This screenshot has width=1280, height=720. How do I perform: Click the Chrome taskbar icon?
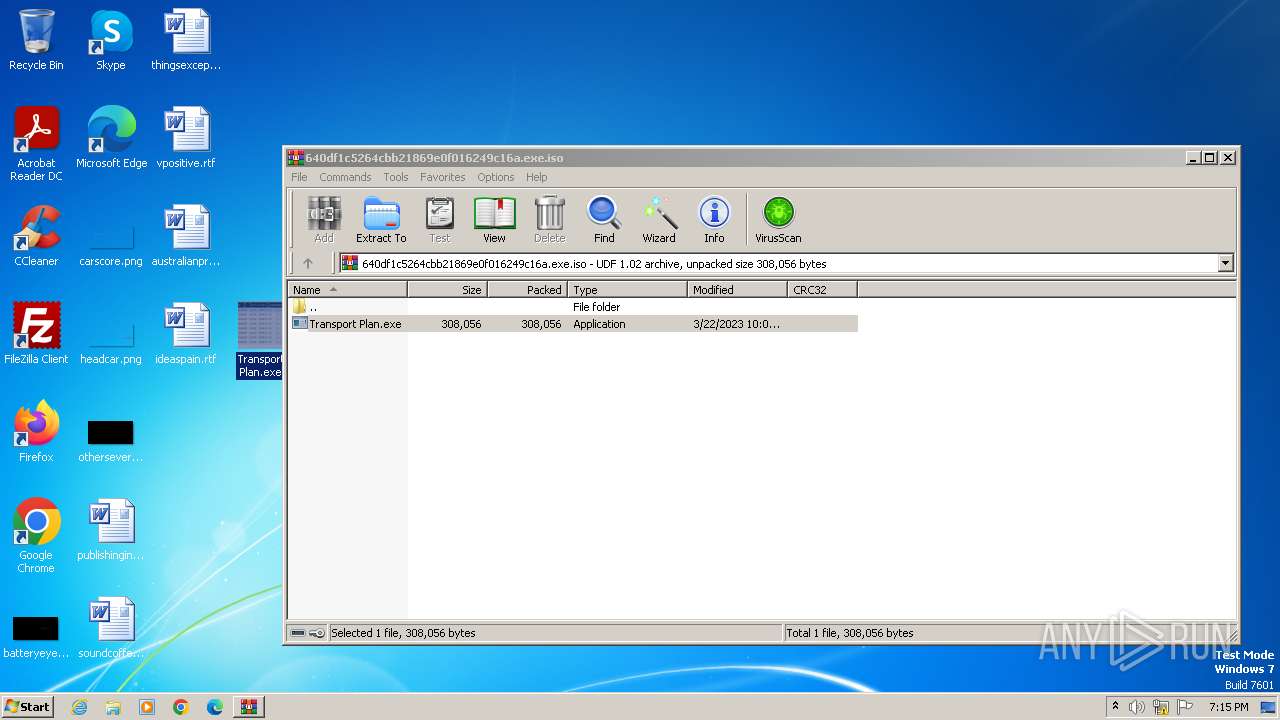coord(181,707)
